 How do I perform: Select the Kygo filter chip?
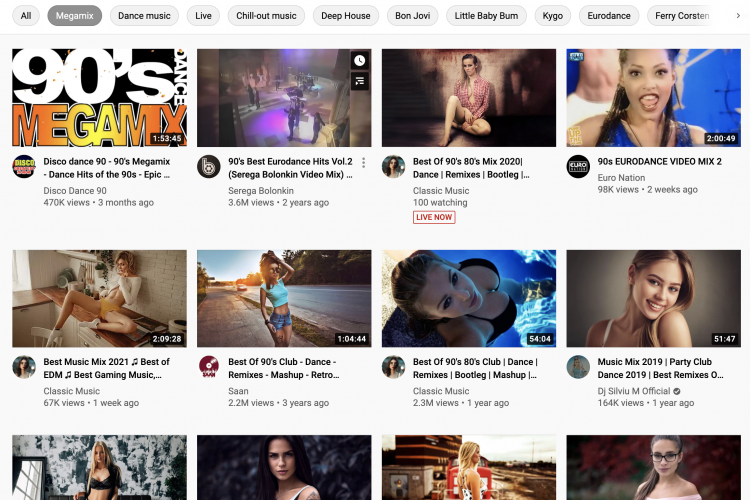(x=552, y=16)
